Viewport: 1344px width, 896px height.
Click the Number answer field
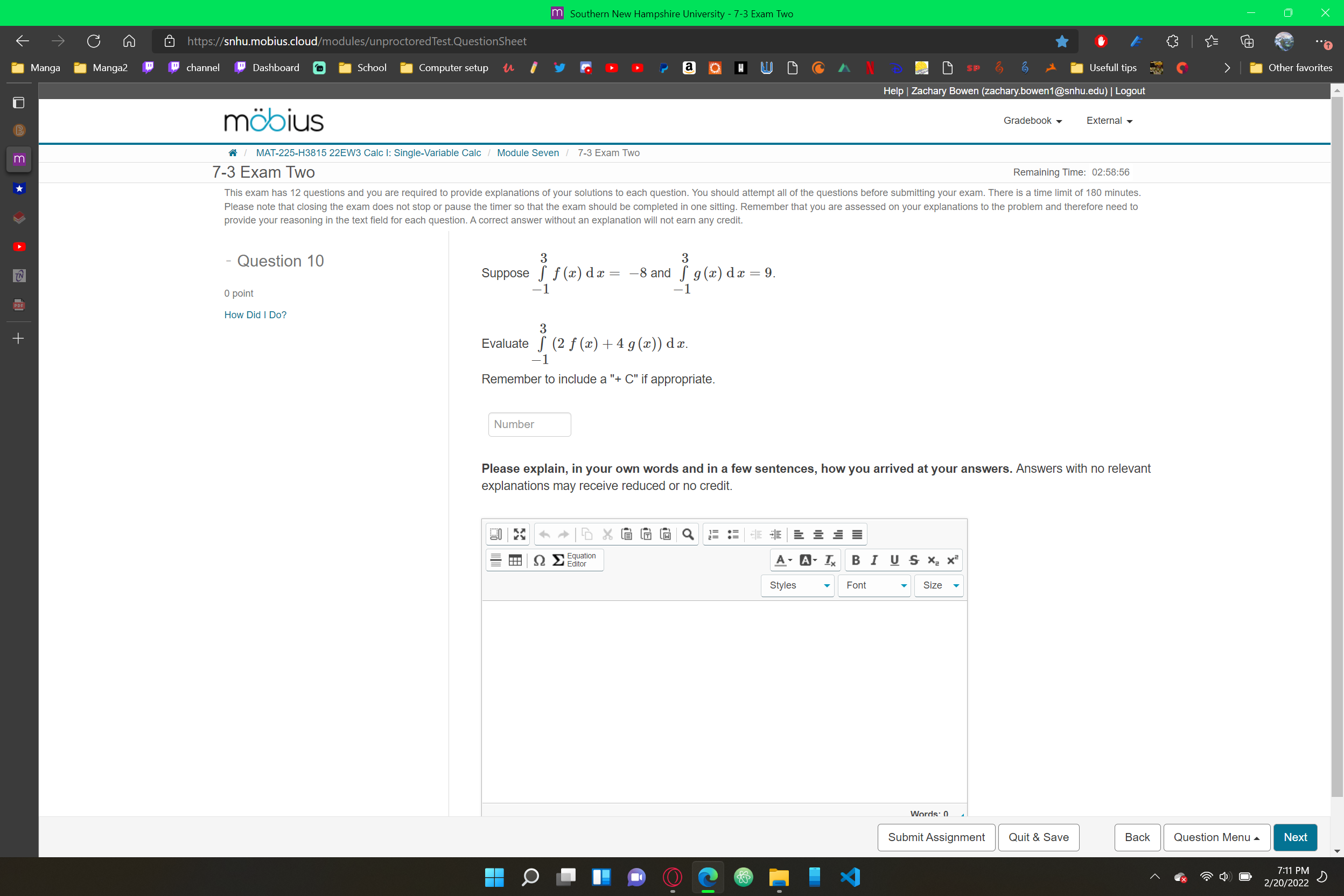point(529,424)
